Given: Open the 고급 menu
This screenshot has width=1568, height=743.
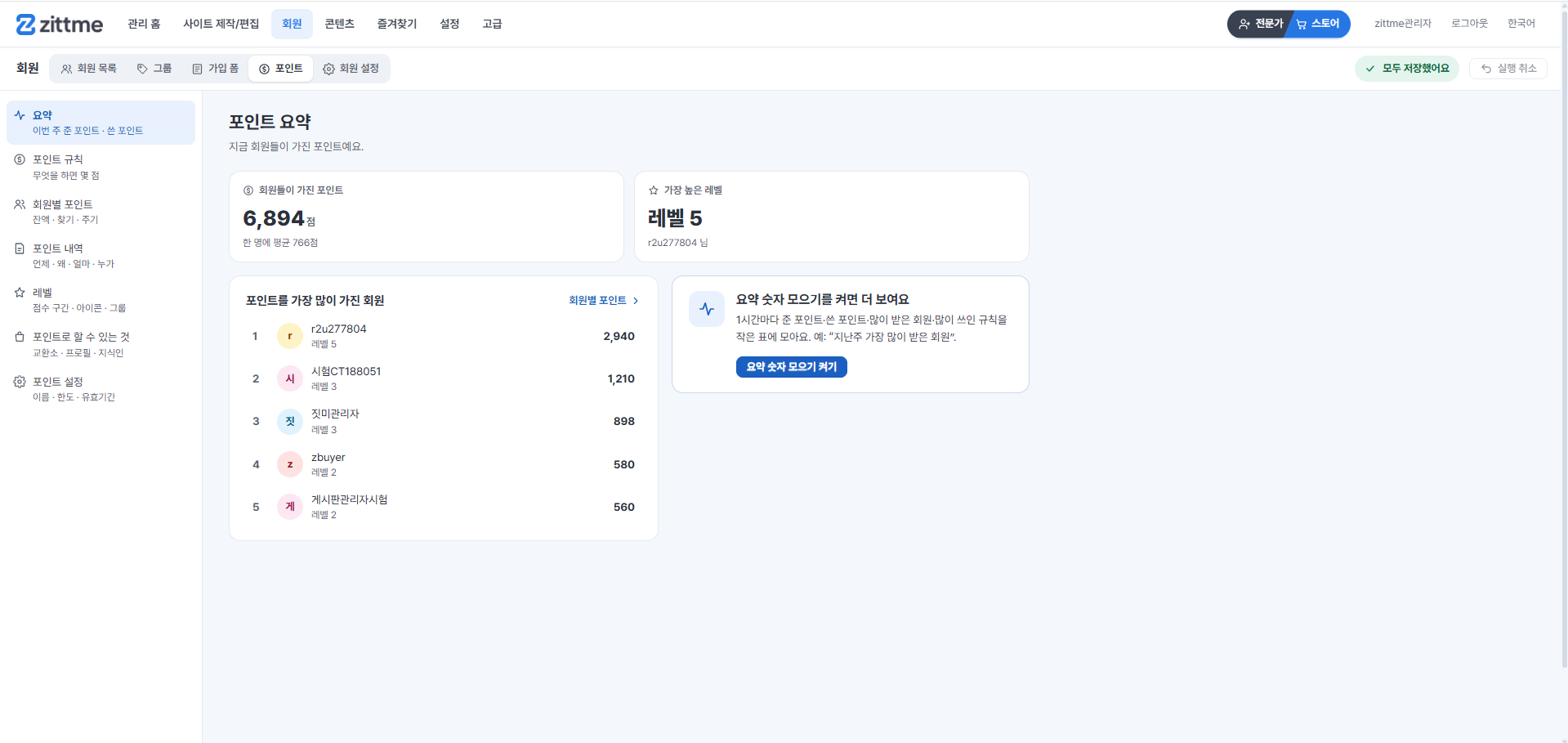Looking at the screenshot, I should click(x=492, y=24).
